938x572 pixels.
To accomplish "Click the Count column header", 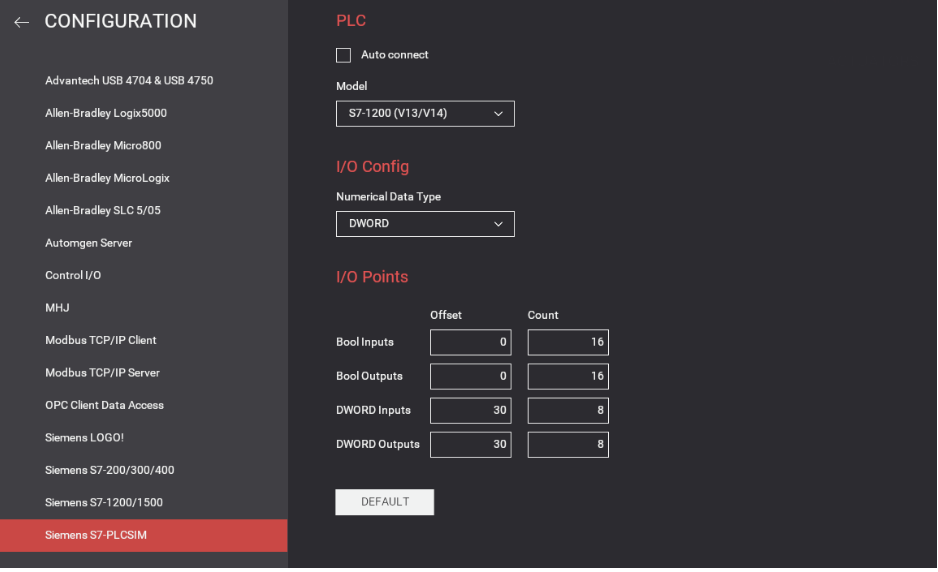I will tap(543, 315).
